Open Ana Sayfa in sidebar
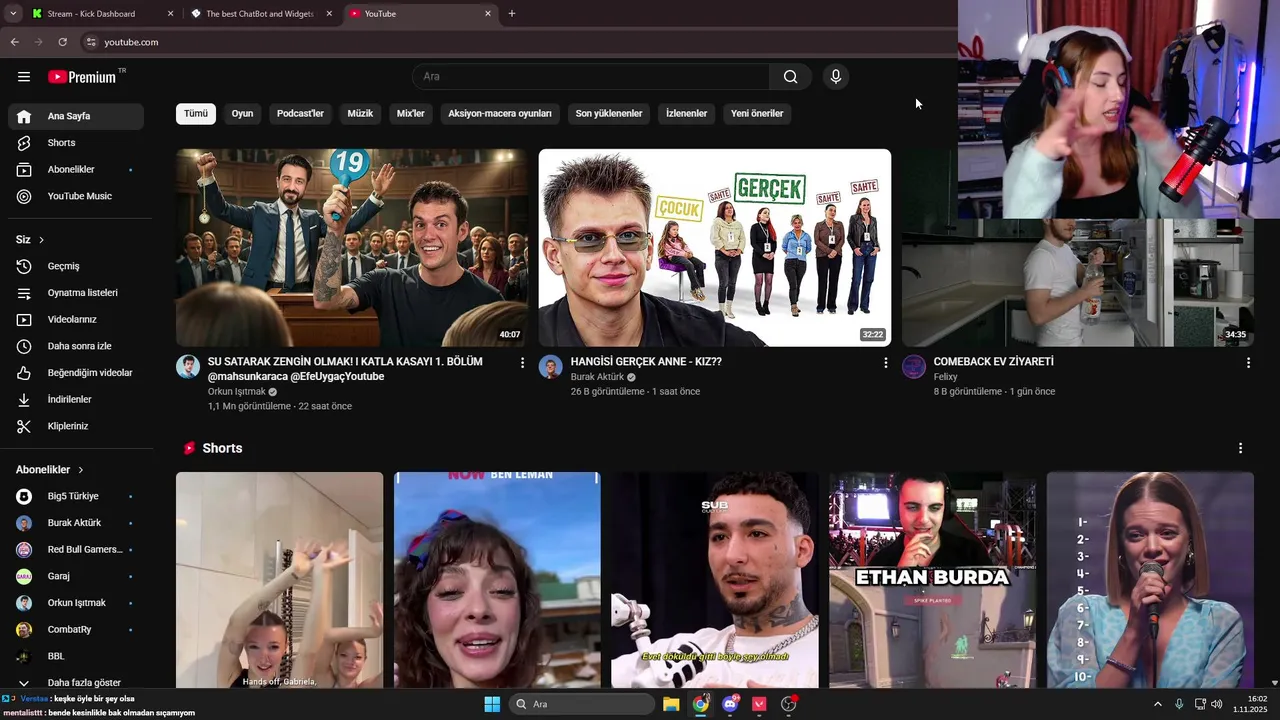Image resolution: width=1280 pixels, height=720 pixels. click(76, 116)
